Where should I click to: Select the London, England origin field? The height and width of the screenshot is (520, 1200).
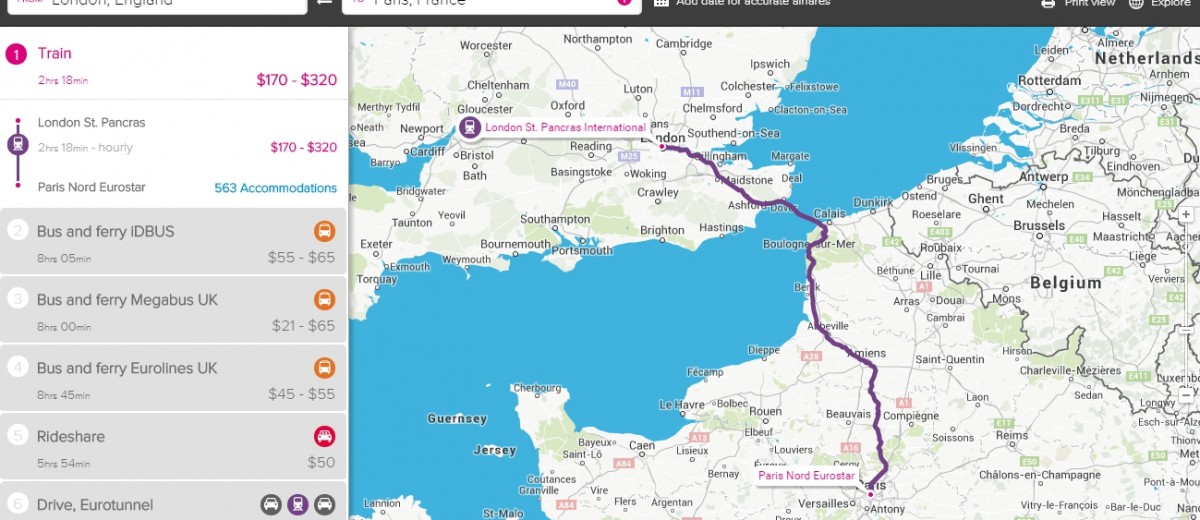coord(153,5)
